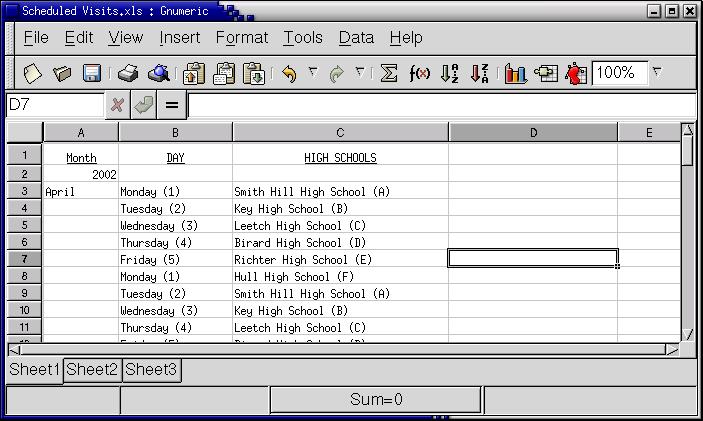Select row 7 header
This screenshot has height=421, width=703.
(x=24, y=259)
